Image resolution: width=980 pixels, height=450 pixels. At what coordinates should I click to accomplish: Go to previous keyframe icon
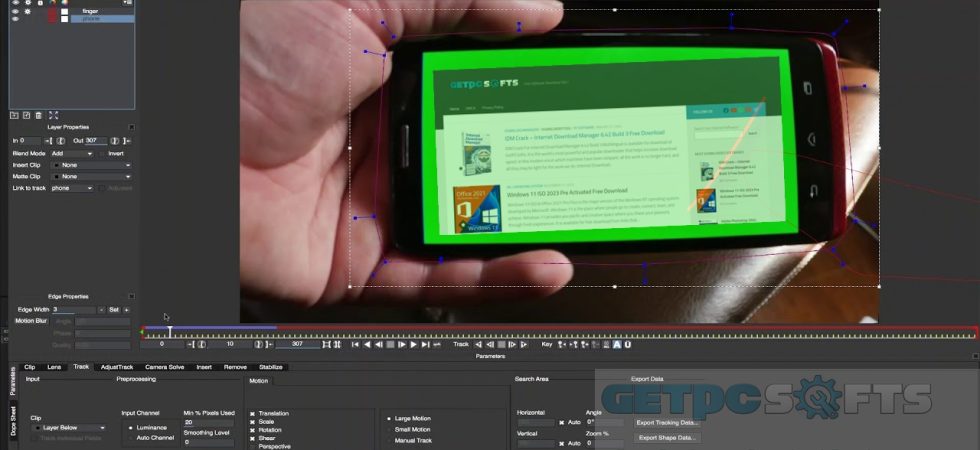tap(562, 344)
